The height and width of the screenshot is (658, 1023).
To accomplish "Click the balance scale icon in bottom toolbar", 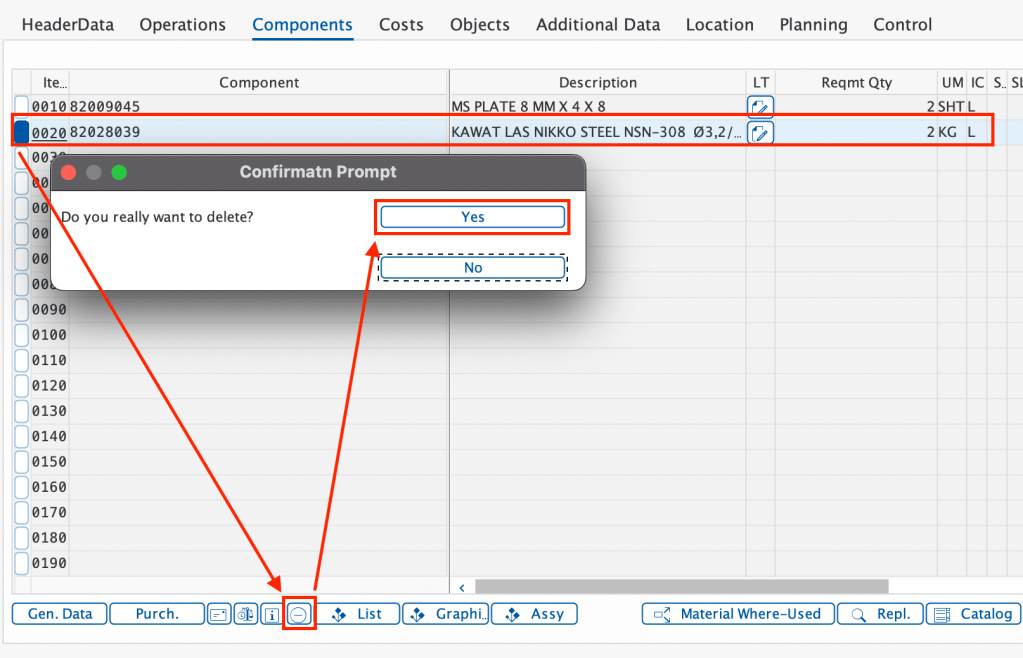I will pyautogui.click(x=245, y=614).
